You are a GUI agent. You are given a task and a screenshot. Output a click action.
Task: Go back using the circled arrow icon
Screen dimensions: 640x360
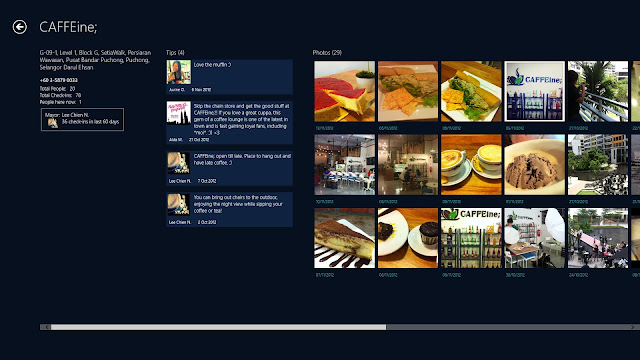pyautogui.click(x=20, y=27)
